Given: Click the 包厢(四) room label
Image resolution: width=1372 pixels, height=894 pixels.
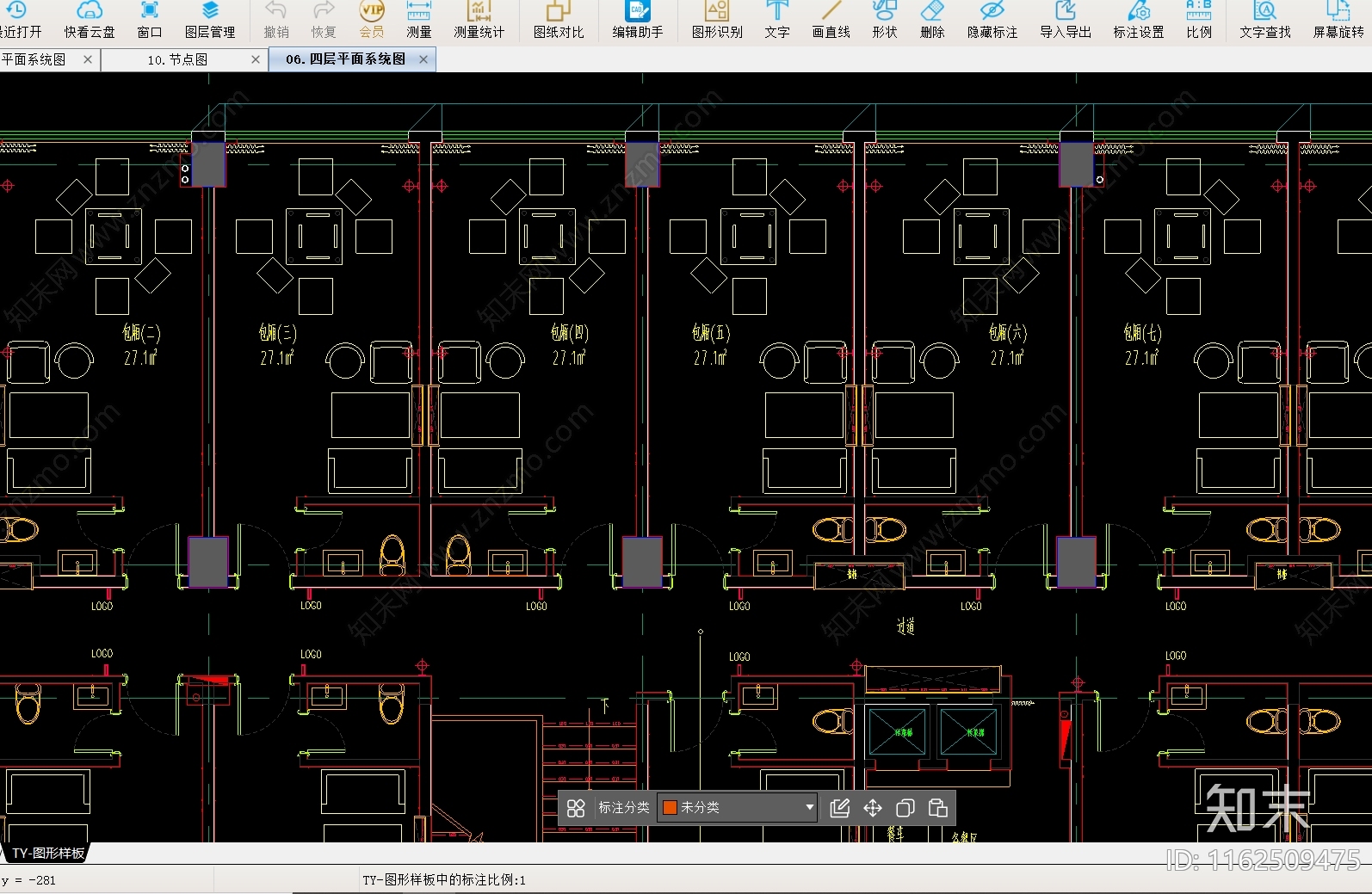Looking at the screenshot, I should point(570,333).
